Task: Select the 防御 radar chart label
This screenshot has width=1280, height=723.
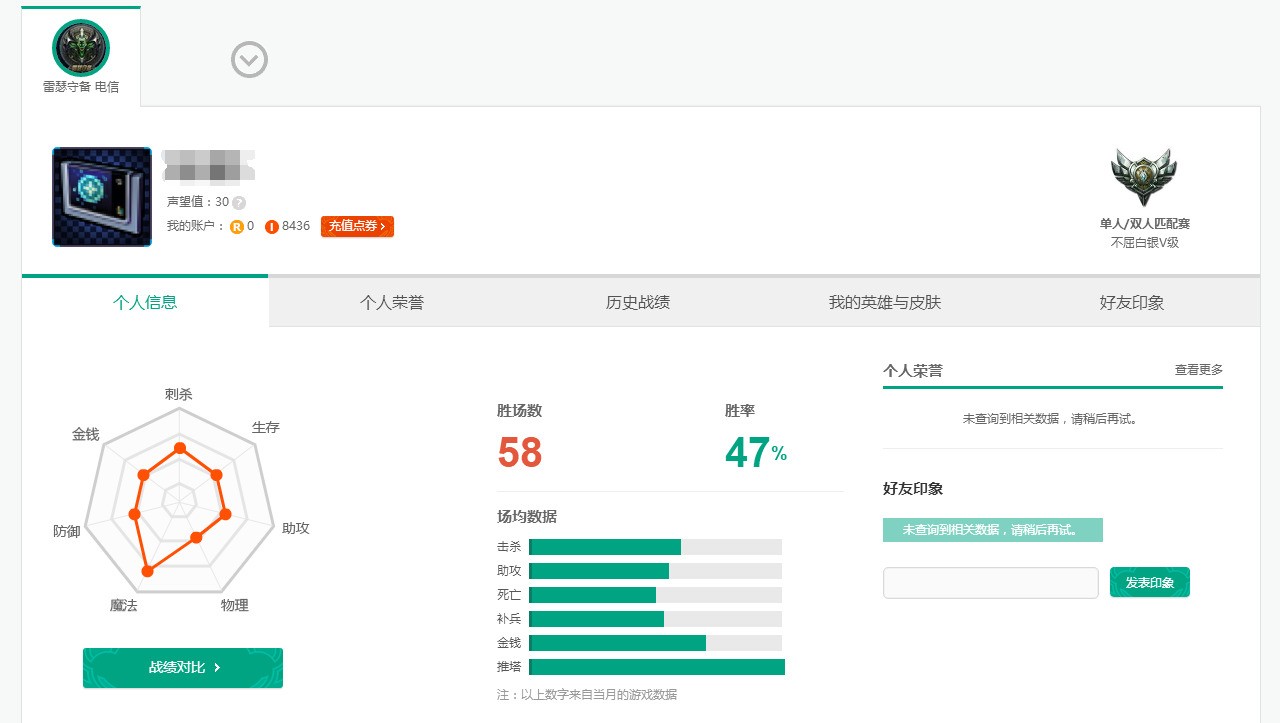Action: 67,531
